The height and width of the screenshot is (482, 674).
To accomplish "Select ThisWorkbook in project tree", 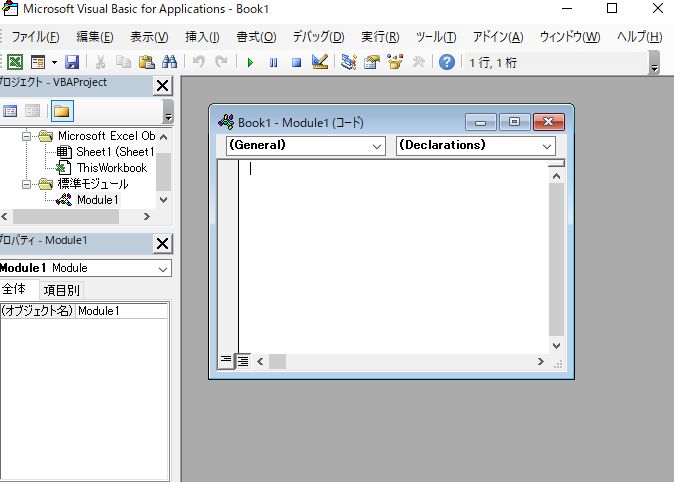I will tap(112, 168).
